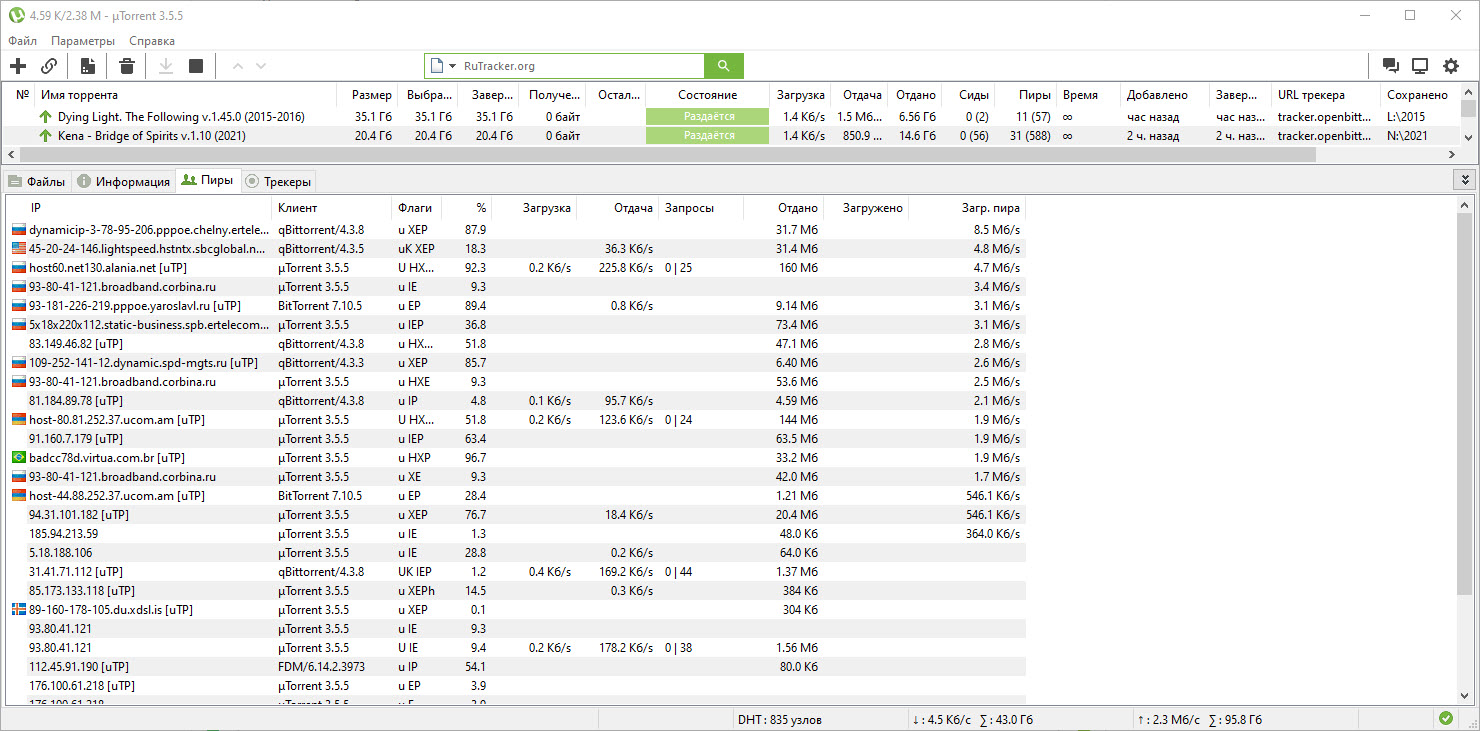Select peer 185.94.213.59

coord(63,534)
